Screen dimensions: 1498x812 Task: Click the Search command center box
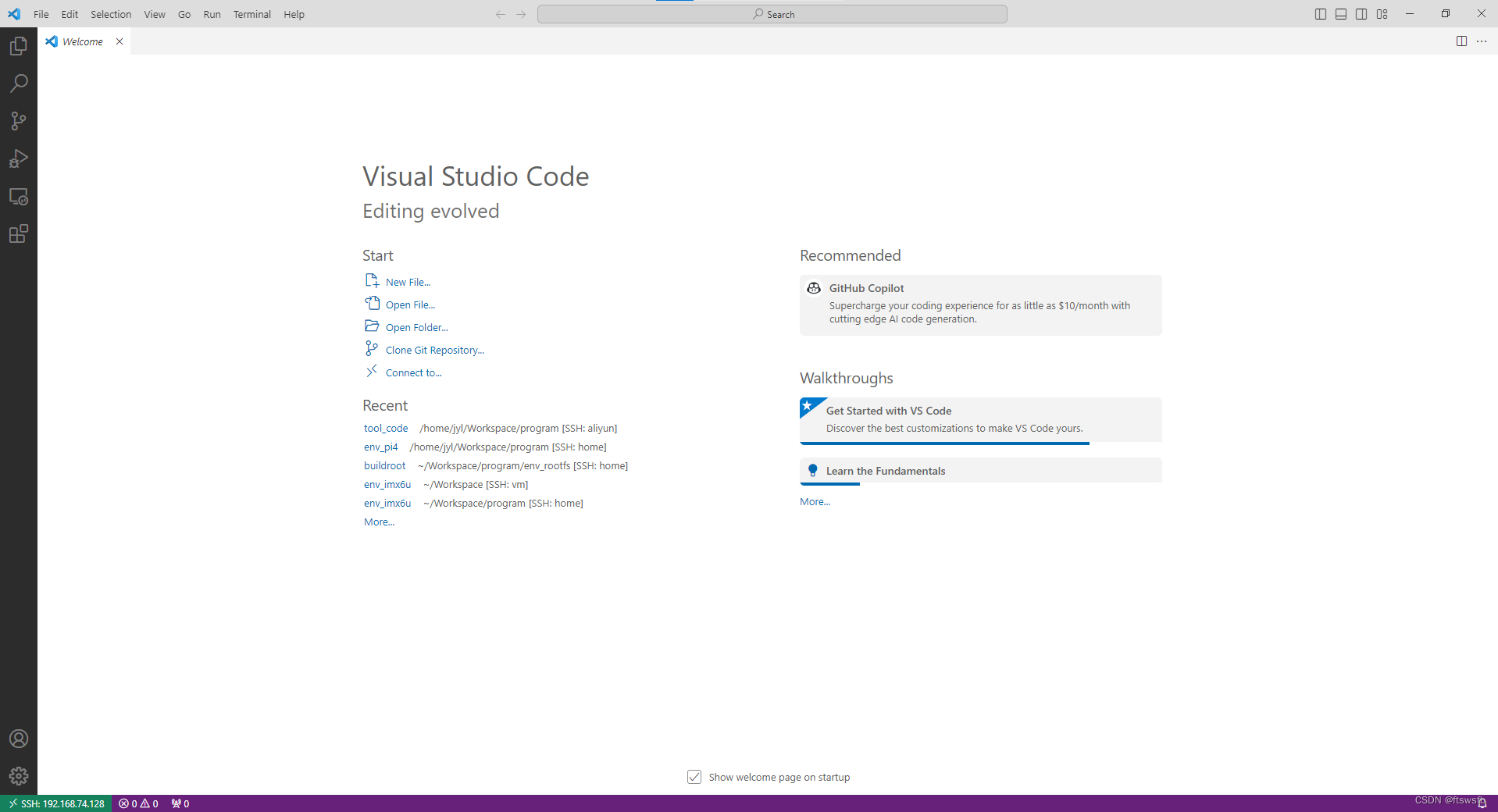coord(772,14)
